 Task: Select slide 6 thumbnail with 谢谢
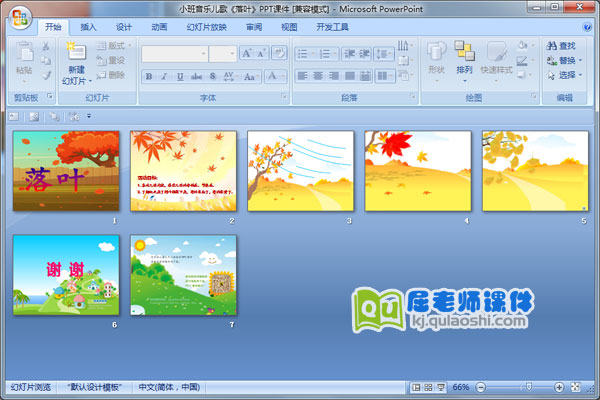pyautogui.click(x=66, y=275)
